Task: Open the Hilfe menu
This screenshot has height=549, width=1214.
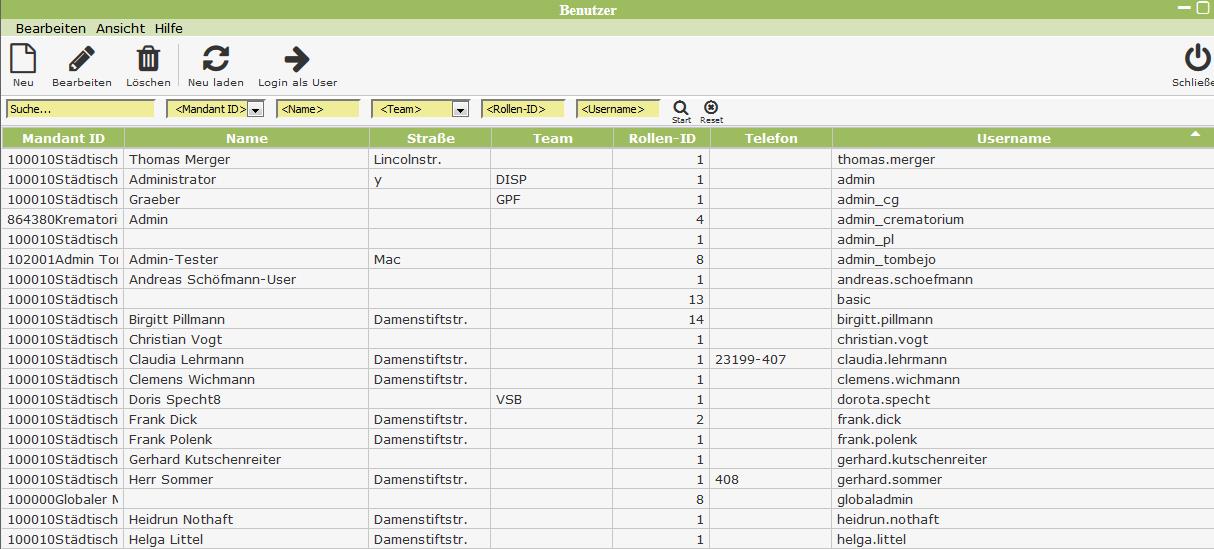Action: coord(168,29)
